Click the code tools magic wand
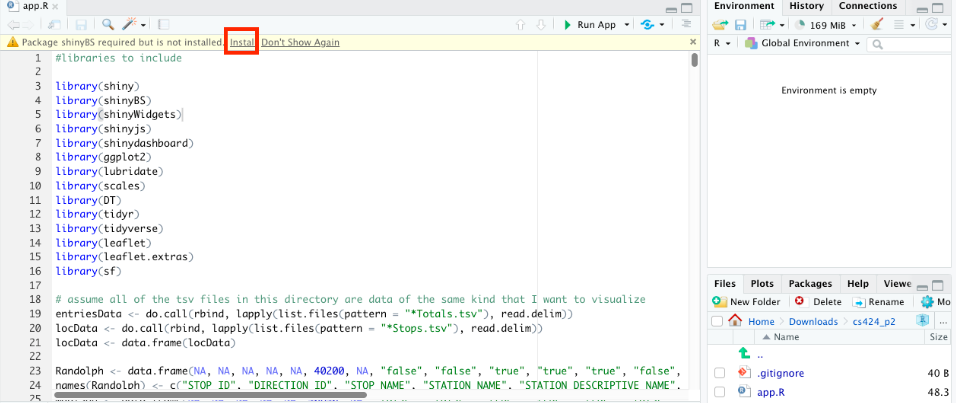Viewport: 956px width, 403px height. point(129,24)
